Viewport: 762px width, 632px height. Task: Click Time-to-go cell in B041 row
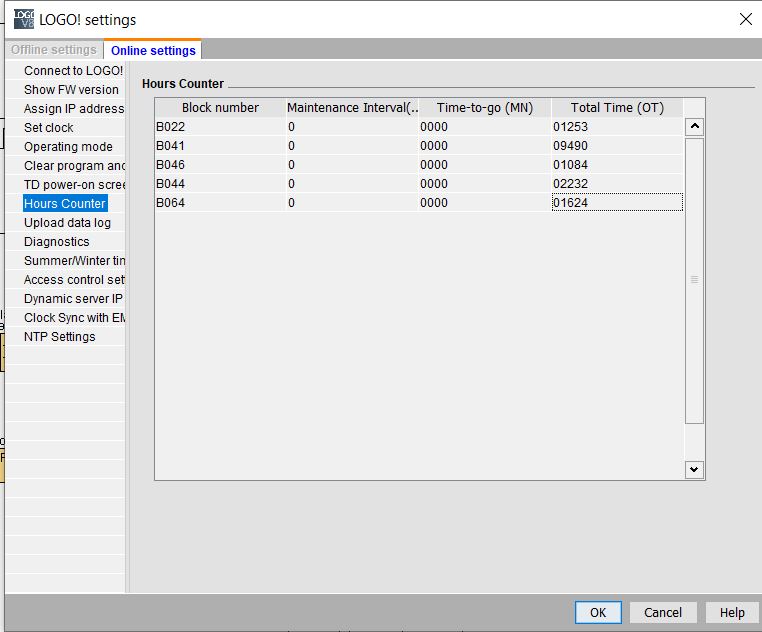click(x=485, y=146)
